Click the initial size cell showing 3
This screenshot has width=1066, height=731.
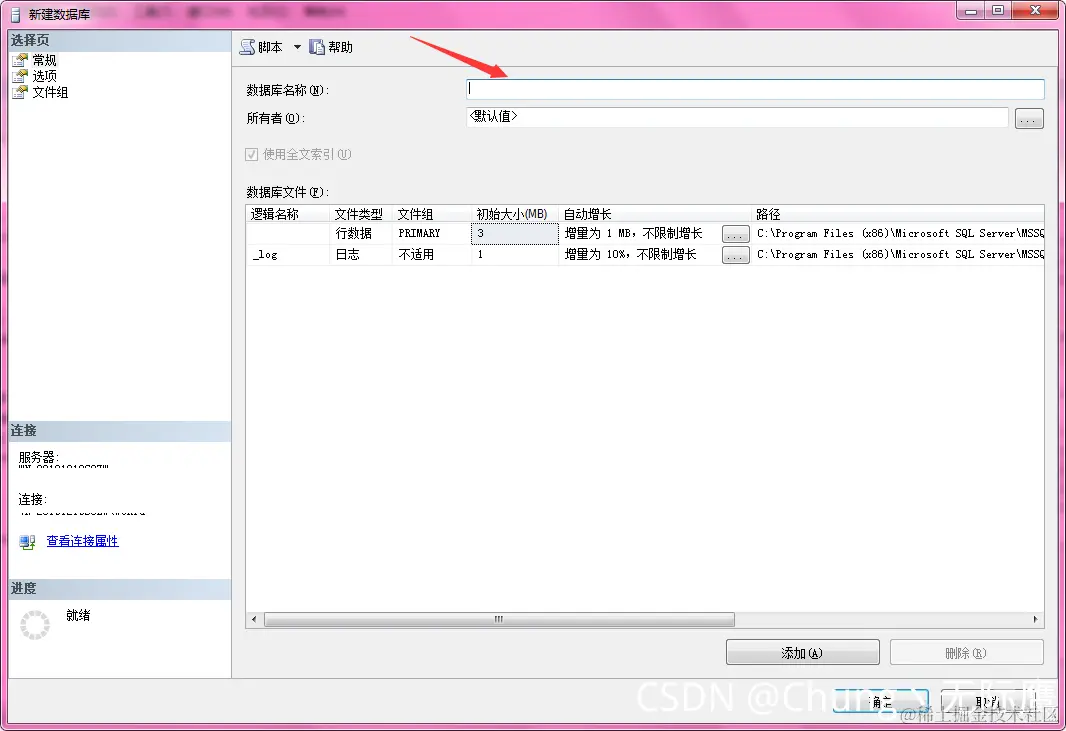(x=515, y=233)
